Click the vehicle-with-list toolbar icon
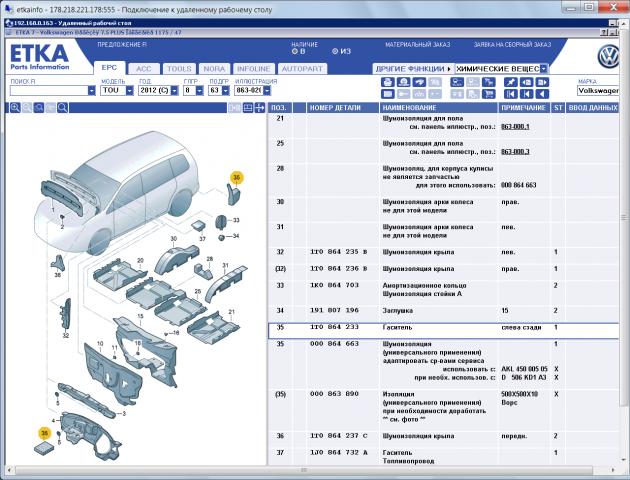Image resolution: width=630 pixels, height=480 pixels. click(x=457, y=82)
